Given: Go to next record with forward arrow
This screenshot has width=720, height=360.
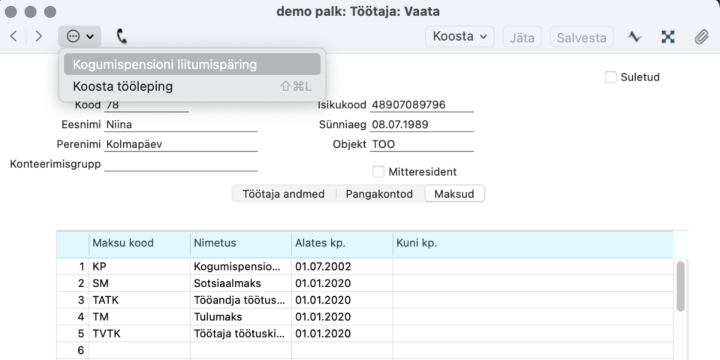Looking at the screenshot, I should pos(39,36).
